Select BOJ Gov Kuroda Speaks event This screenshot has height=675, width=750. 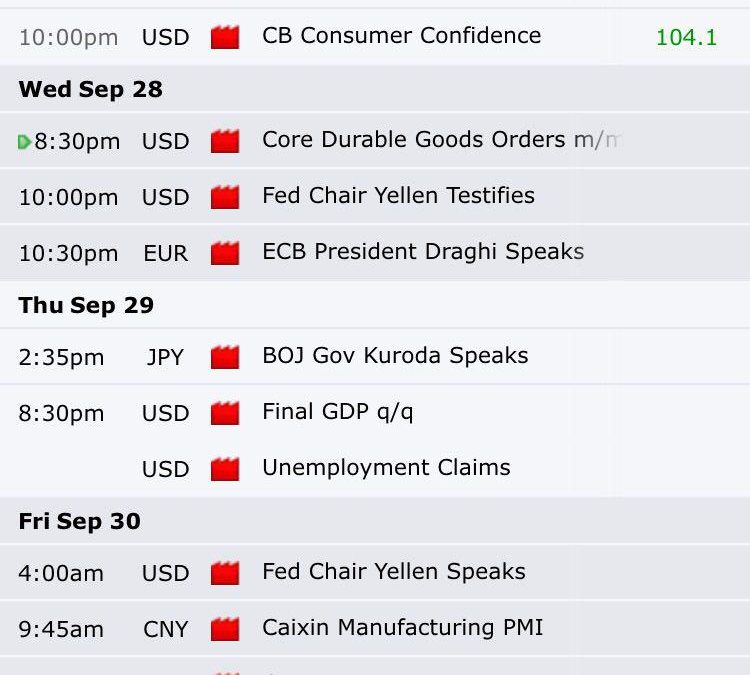[x=396, y=355]
